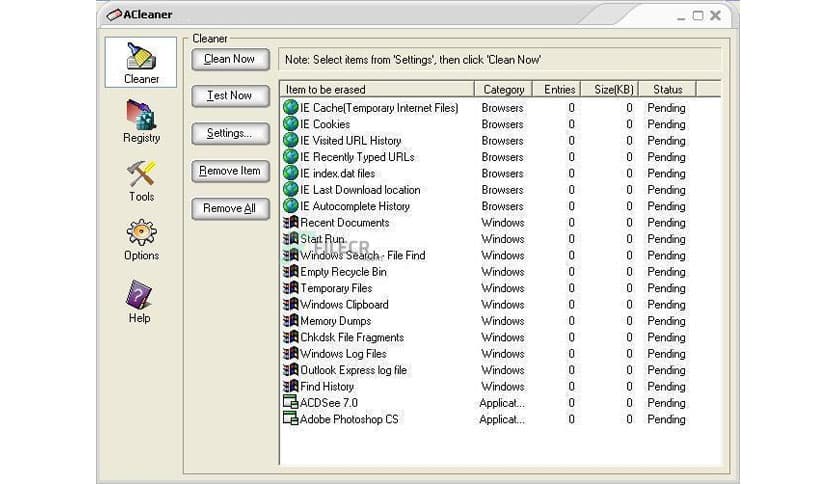
Task: Click application icon of Adobe Photoshop CS
Action: click(x=291, y=418)
